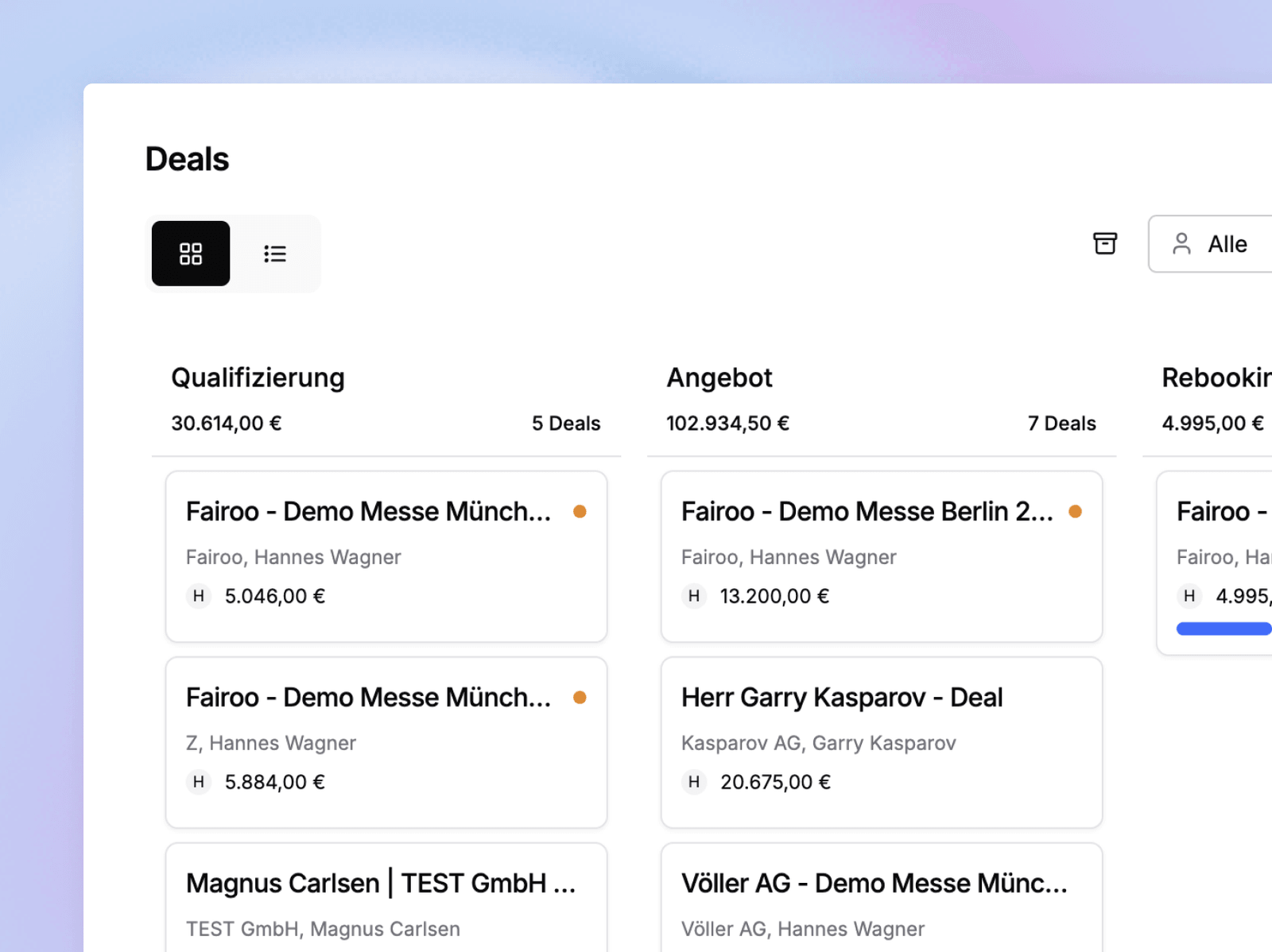The width and height of the screenshot is (1272, 952).
Task: Open the Magnus Carlsen | TEST GmbH deal
Action: (386, 898)
